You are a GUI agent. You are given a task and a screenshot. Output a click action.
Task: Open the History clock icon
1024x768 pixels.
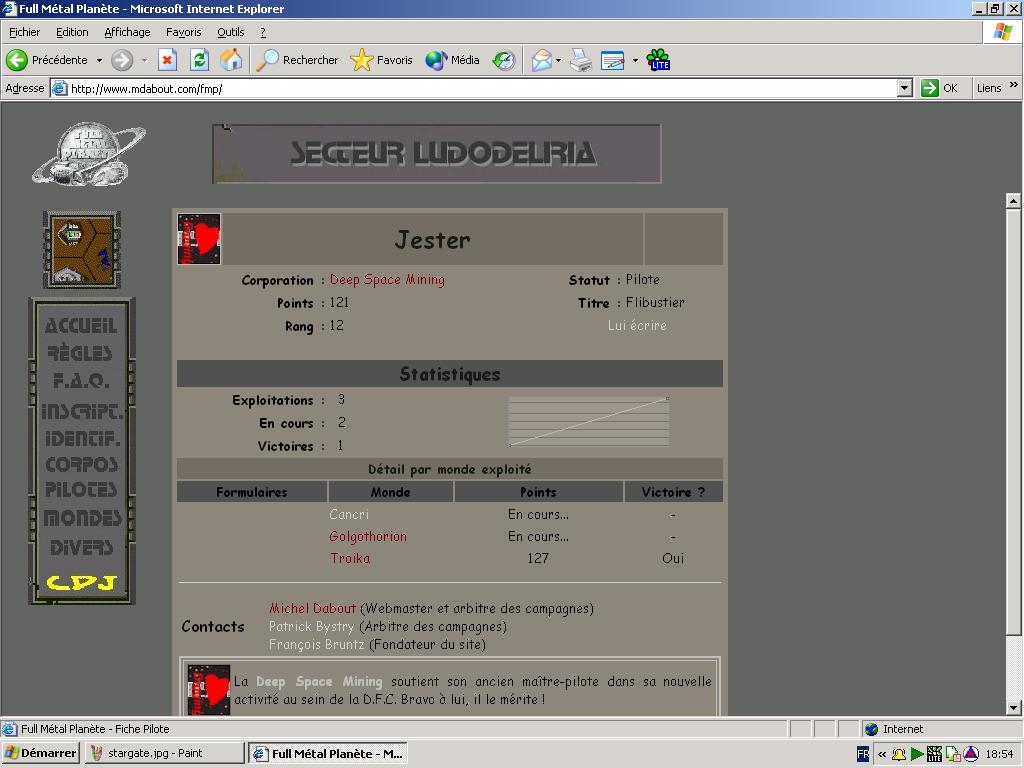[x=504, y=60]
